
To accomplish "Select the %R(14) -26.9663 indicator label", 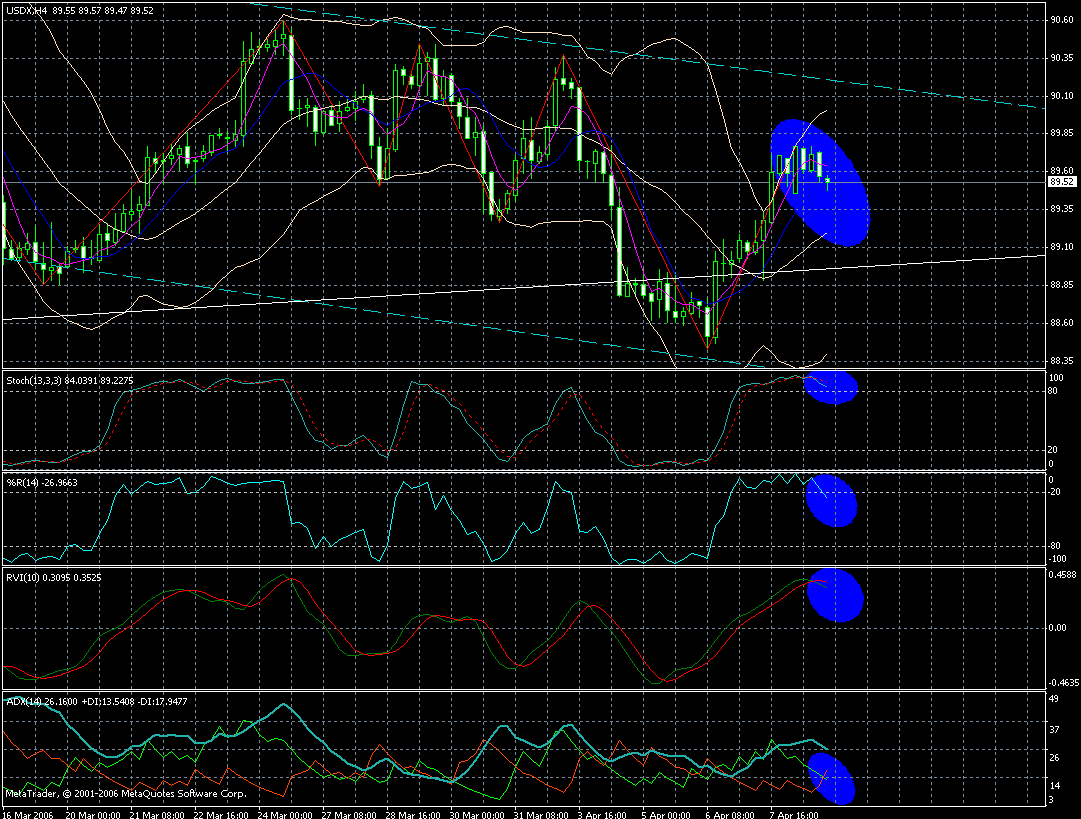I will pos(41,483).
